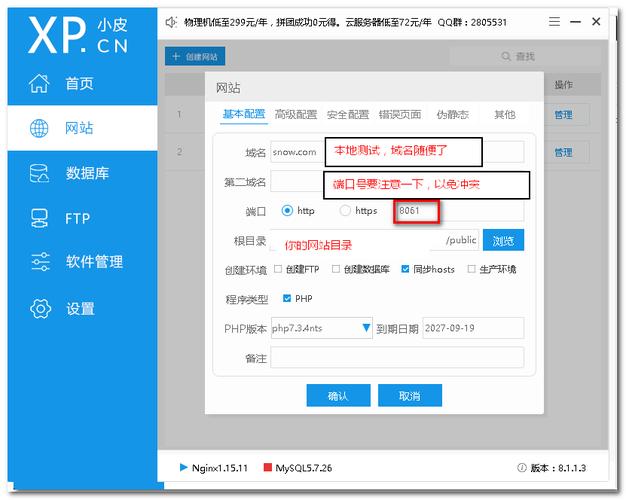Click the 创建网站 button
This screenshot has width=626, height=500.
click(x=195, y=56)
